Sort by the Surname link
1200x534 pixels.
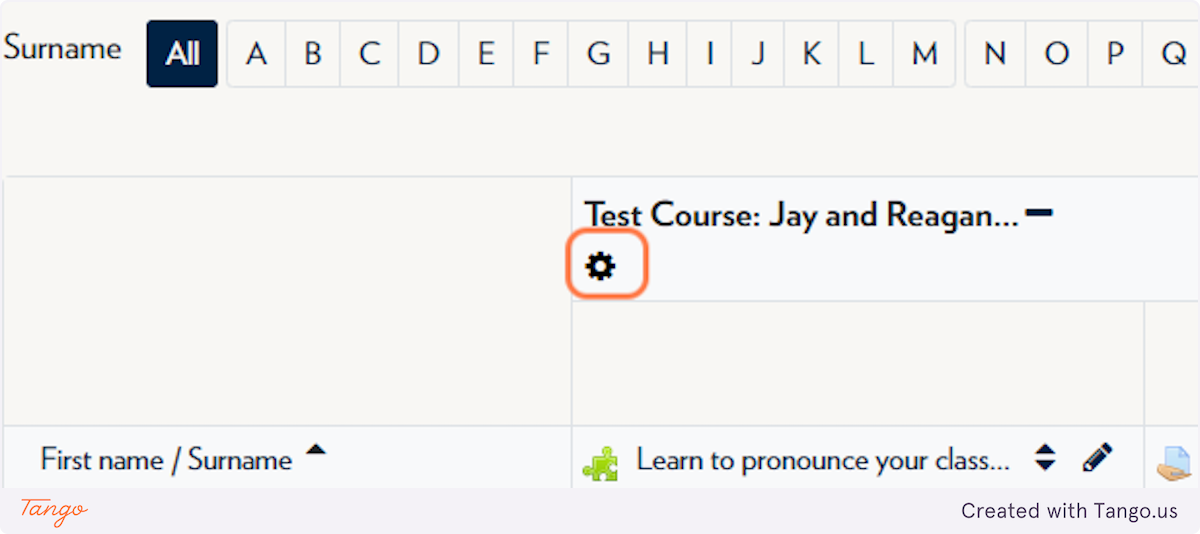click(x=240, y=460)
